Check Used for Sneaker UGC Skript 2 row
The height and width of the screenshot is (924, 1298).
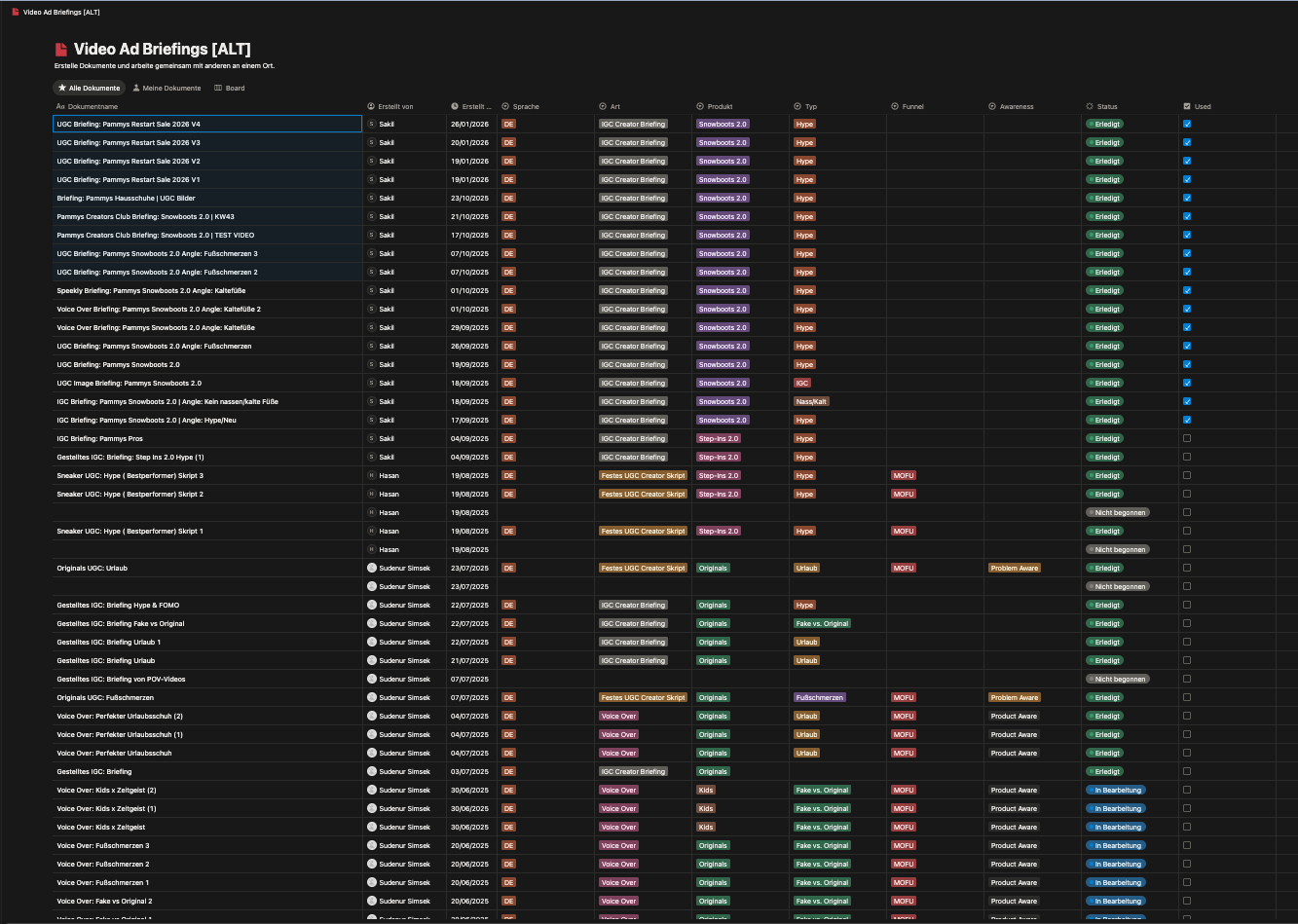click(1187, 494)
